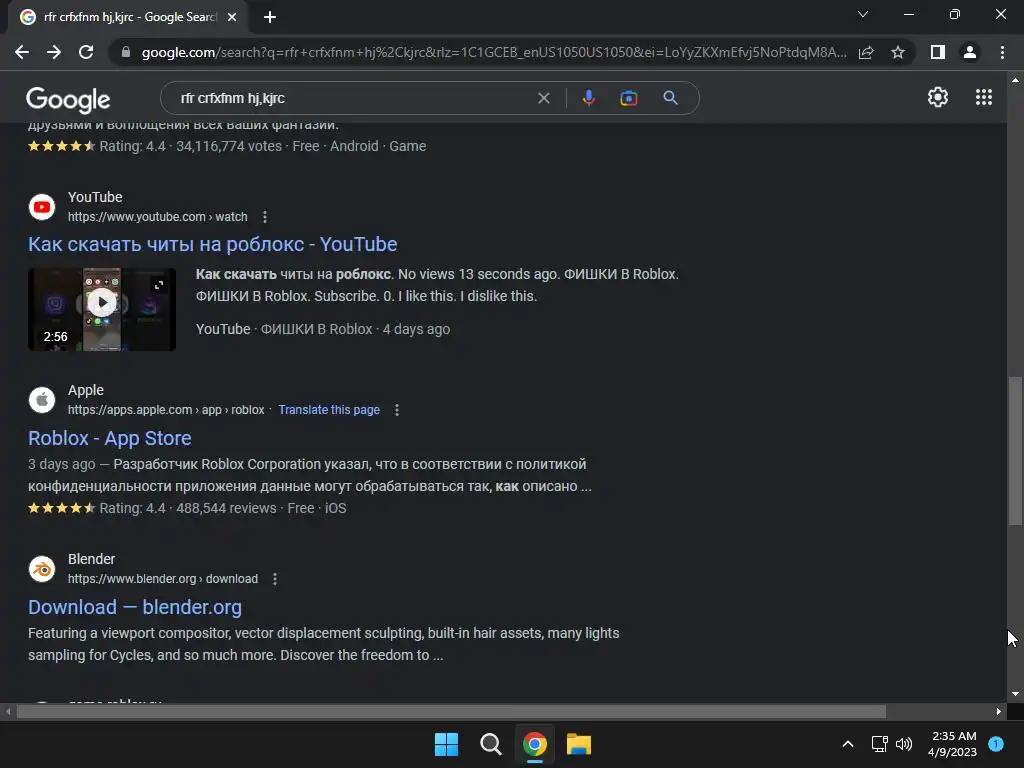Play the 2:56 video thumbnail
This screenshot has width=1024, height=768.
102,310
